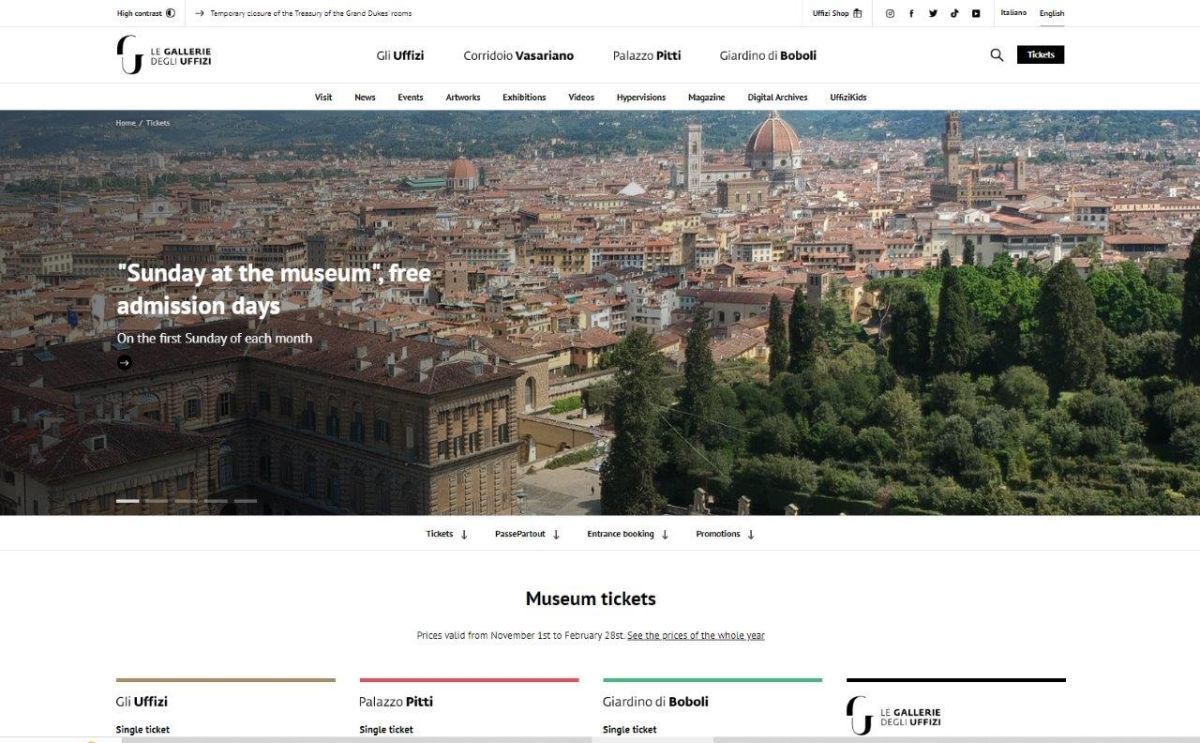
Task: Toggle High contrast mode
Action: (x=146, y=13)
